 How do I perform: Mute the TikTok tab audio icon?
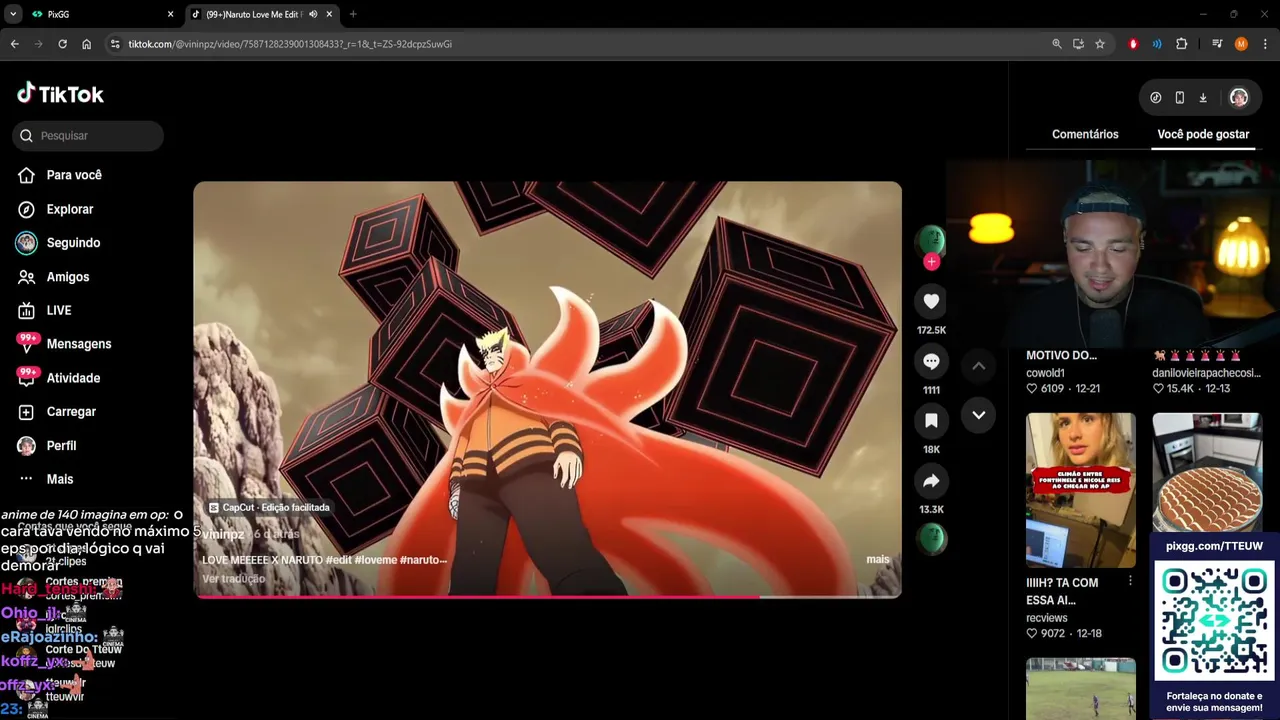click(x=313, y=14)
